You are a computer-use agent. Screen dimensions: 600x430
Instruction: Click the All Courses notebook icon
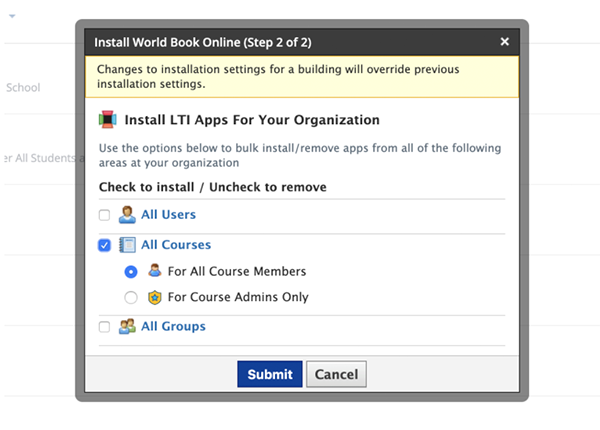tap(127, 245)
